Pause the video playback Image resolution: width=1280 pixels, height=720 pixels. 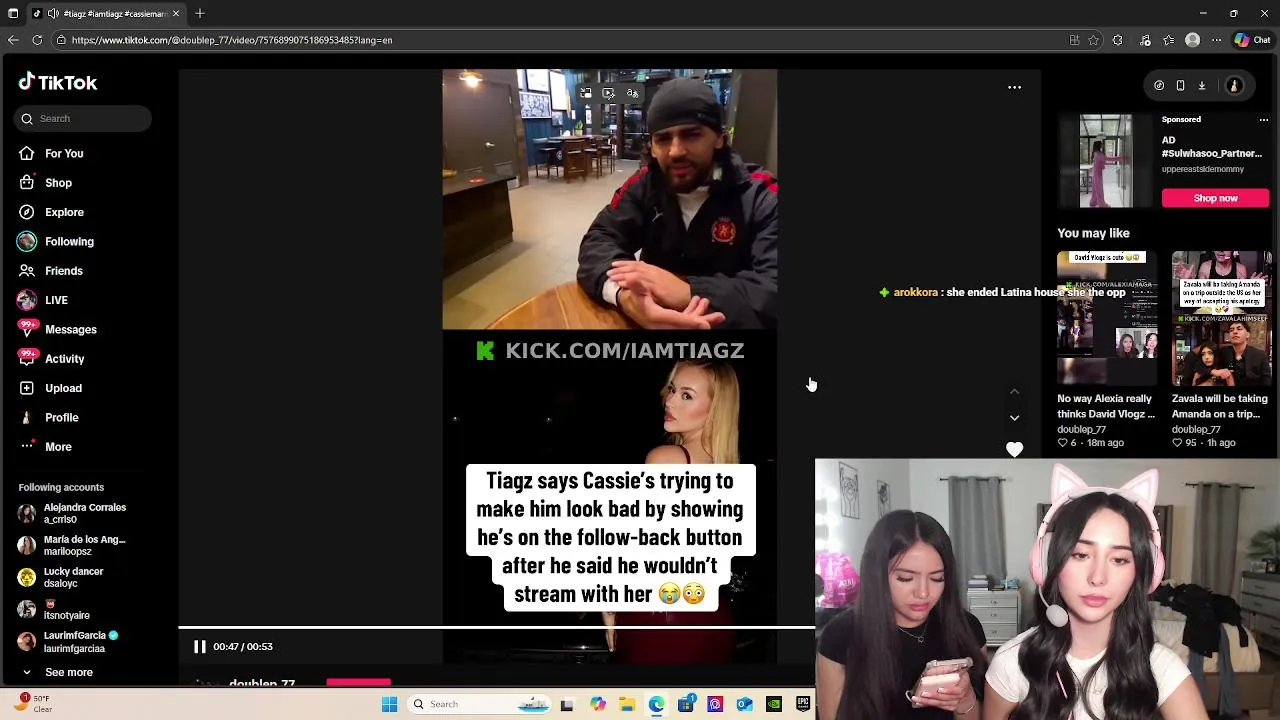tap(200, 647)
